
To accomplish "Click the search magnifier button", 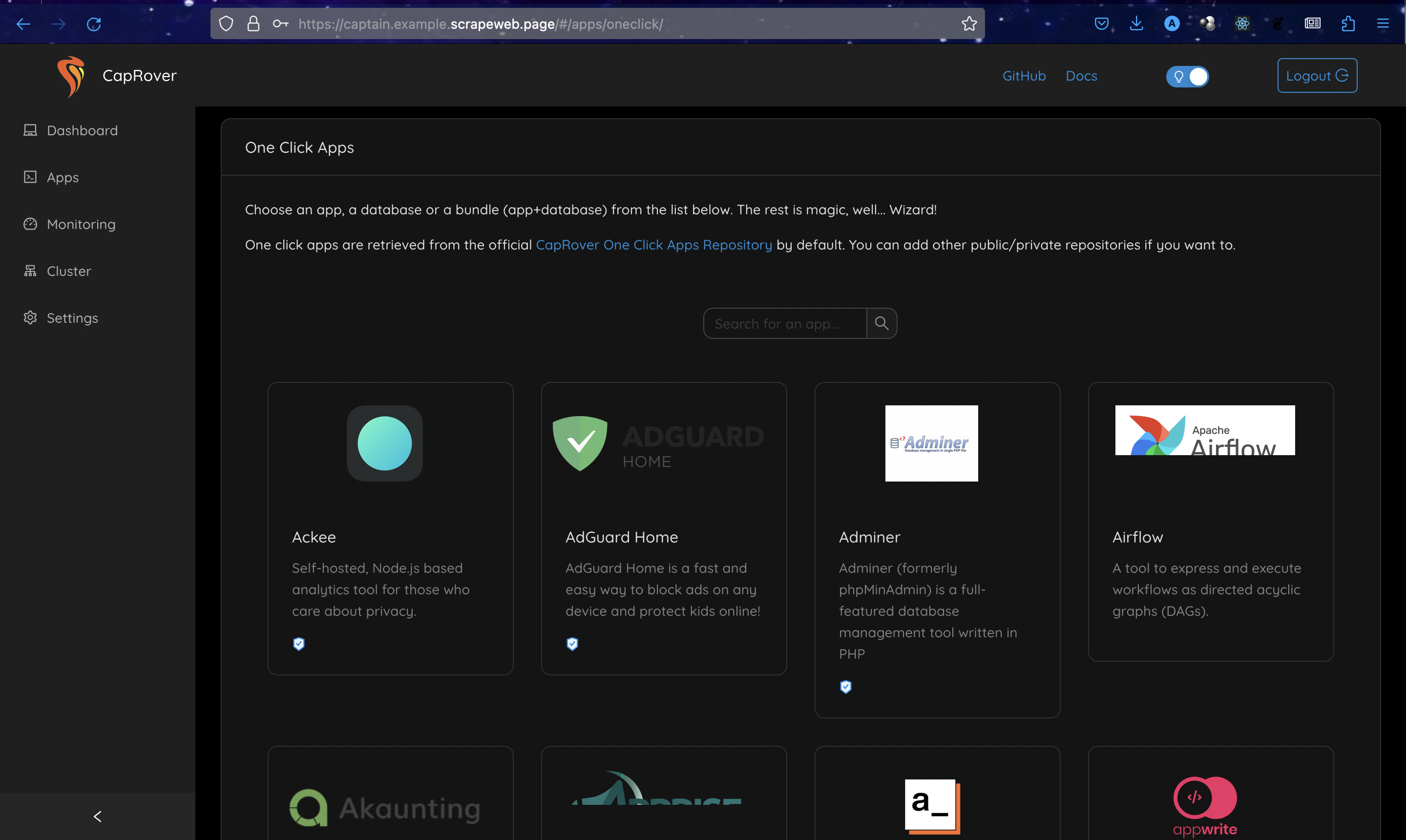I will pos(881,323).
